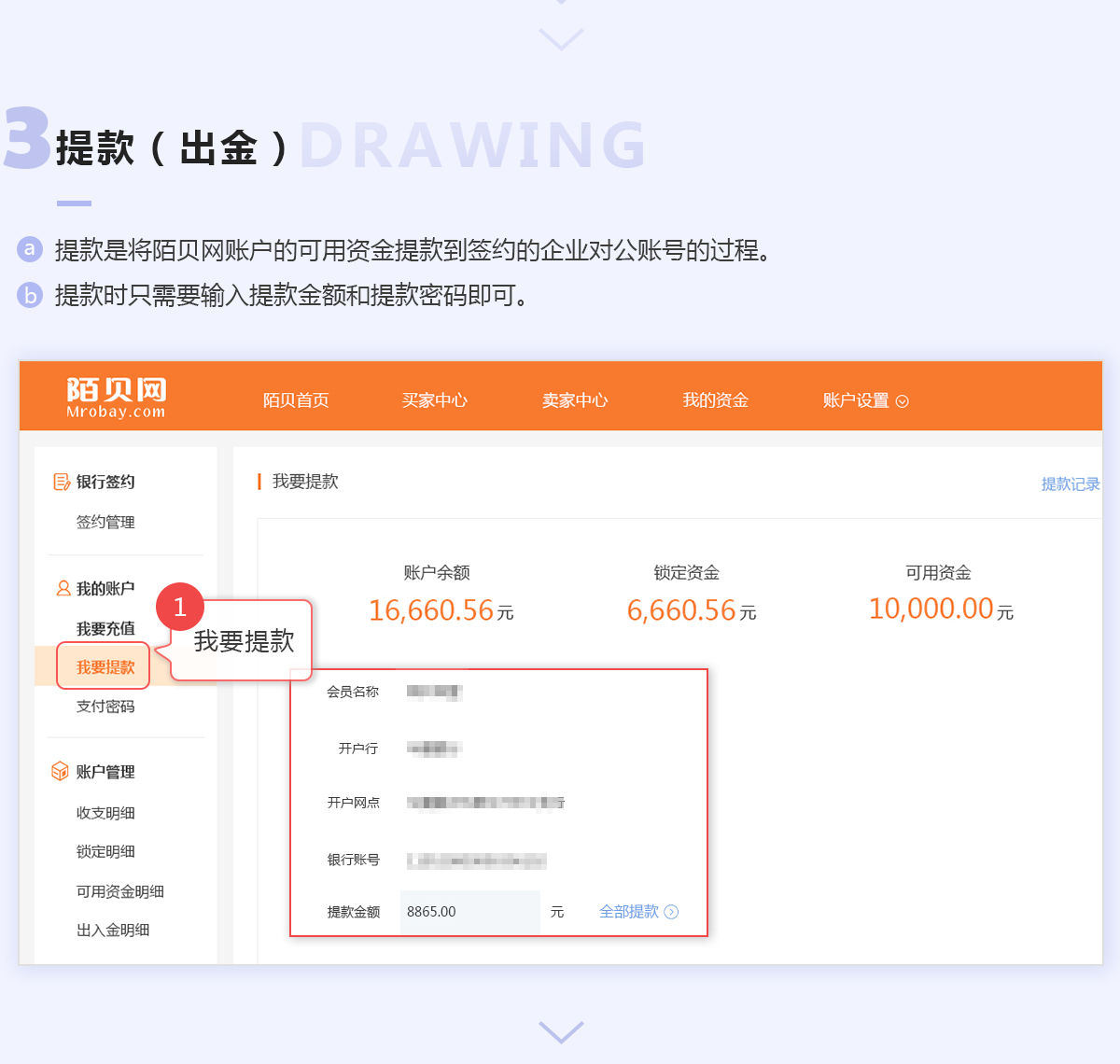Go to 支付密码 in the sidebar
This screenshot has width=1120, height=1064.
[105, 707]
